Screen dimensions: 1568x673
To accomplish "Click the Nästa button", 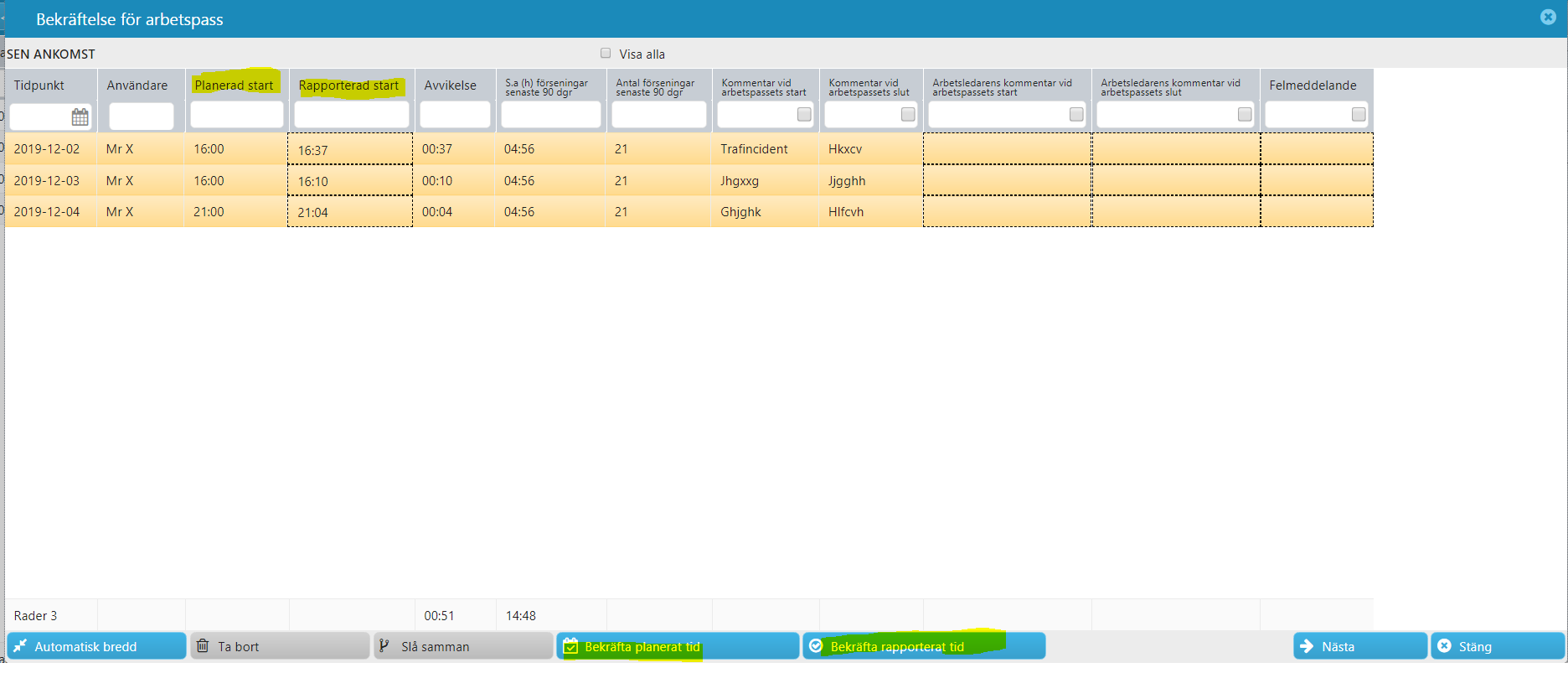I will click(x=1360, y=646).
